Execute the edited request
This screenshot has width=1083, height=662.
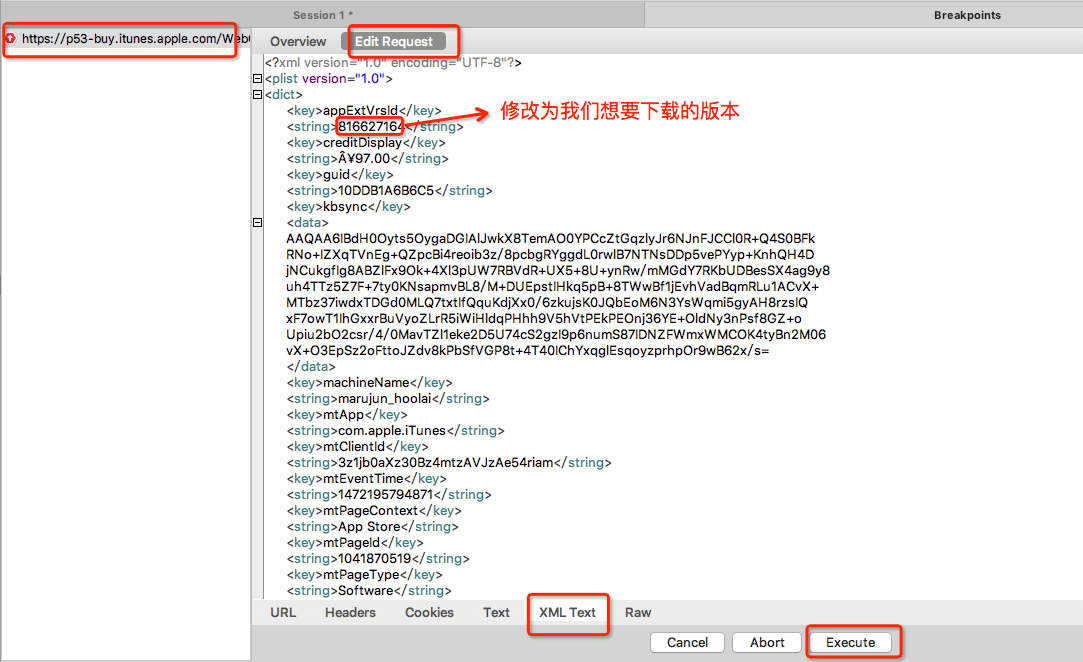[x=850, y=642]
